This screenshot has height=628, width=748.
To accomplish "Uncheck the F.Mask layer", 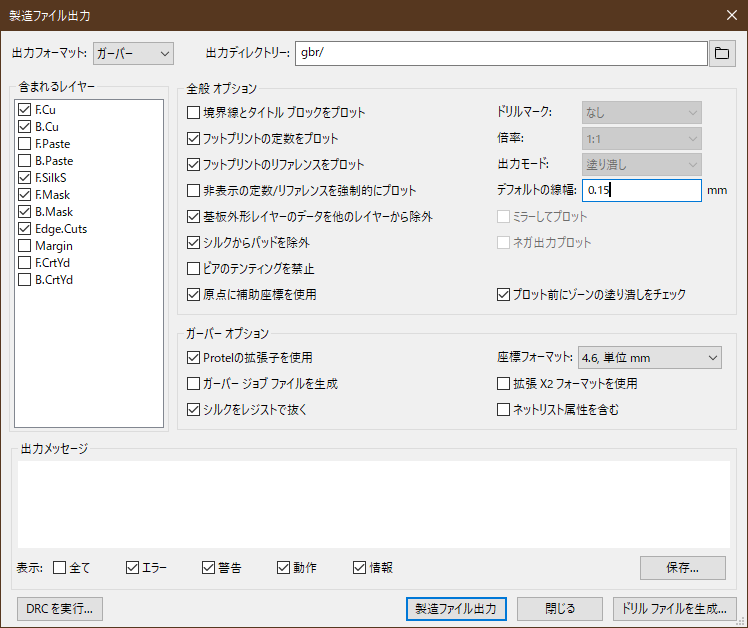I will click(x=24, y=195).
